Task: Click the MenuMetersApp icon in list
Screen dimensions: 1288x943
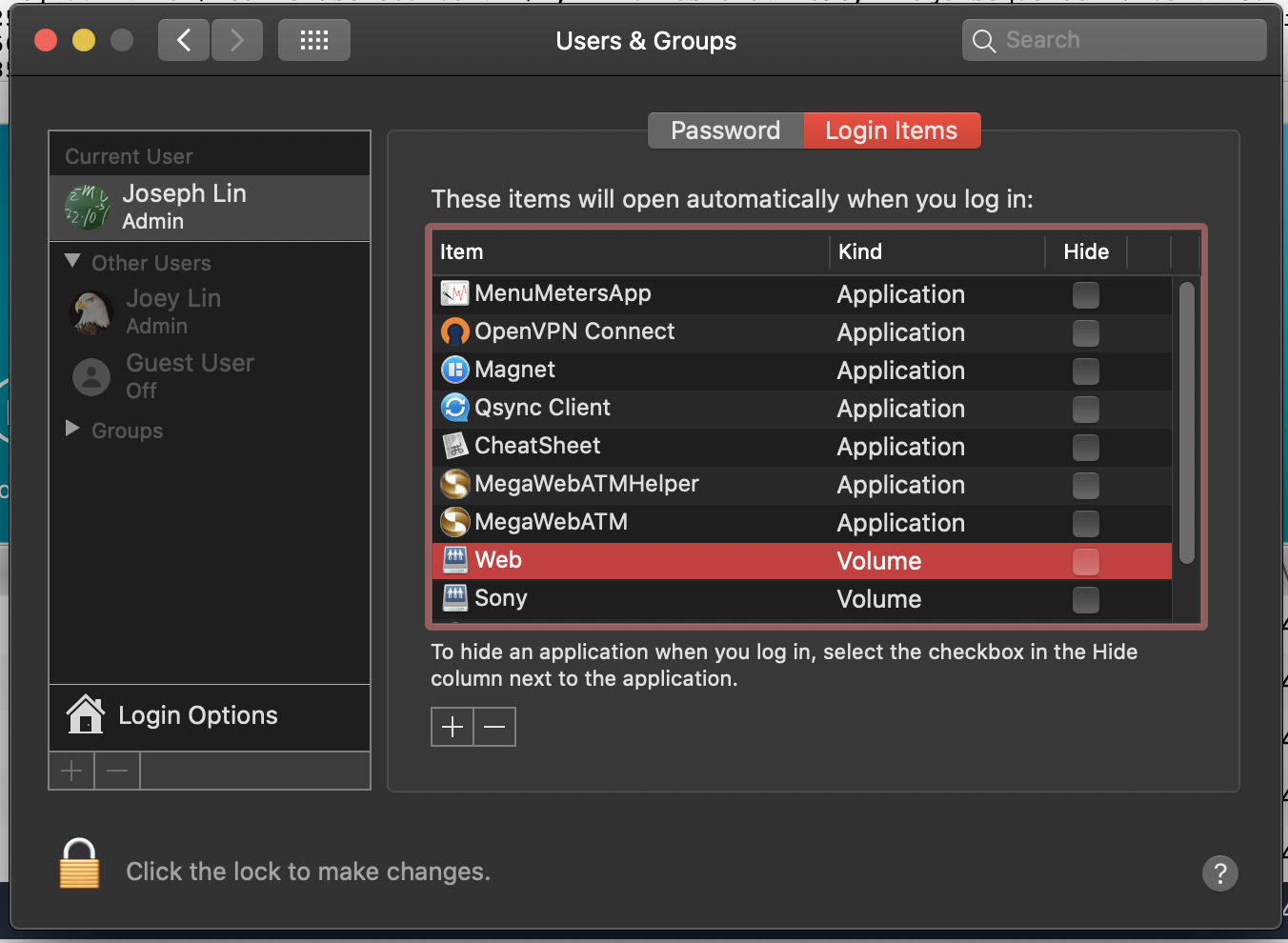Action: [x=454, y=293]
